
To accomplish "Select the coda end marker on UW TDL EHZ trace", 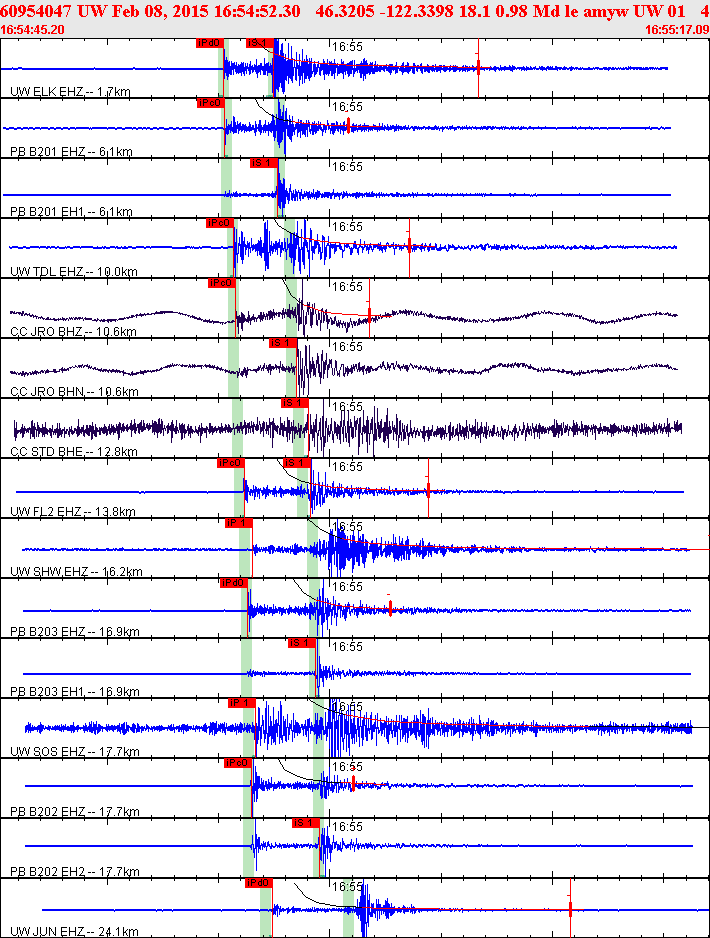I will pos(409,245).
